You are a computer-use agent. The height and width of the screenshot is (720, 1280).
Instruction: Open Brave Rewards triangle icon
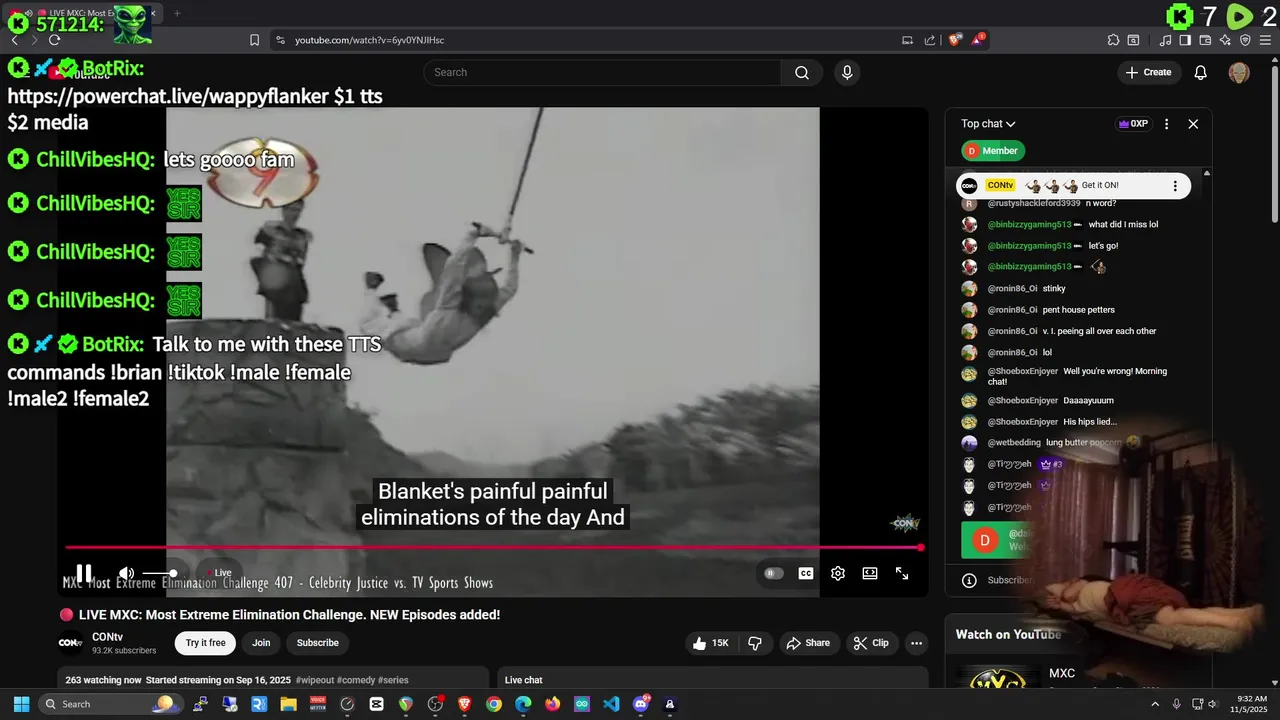coord(978,40)
